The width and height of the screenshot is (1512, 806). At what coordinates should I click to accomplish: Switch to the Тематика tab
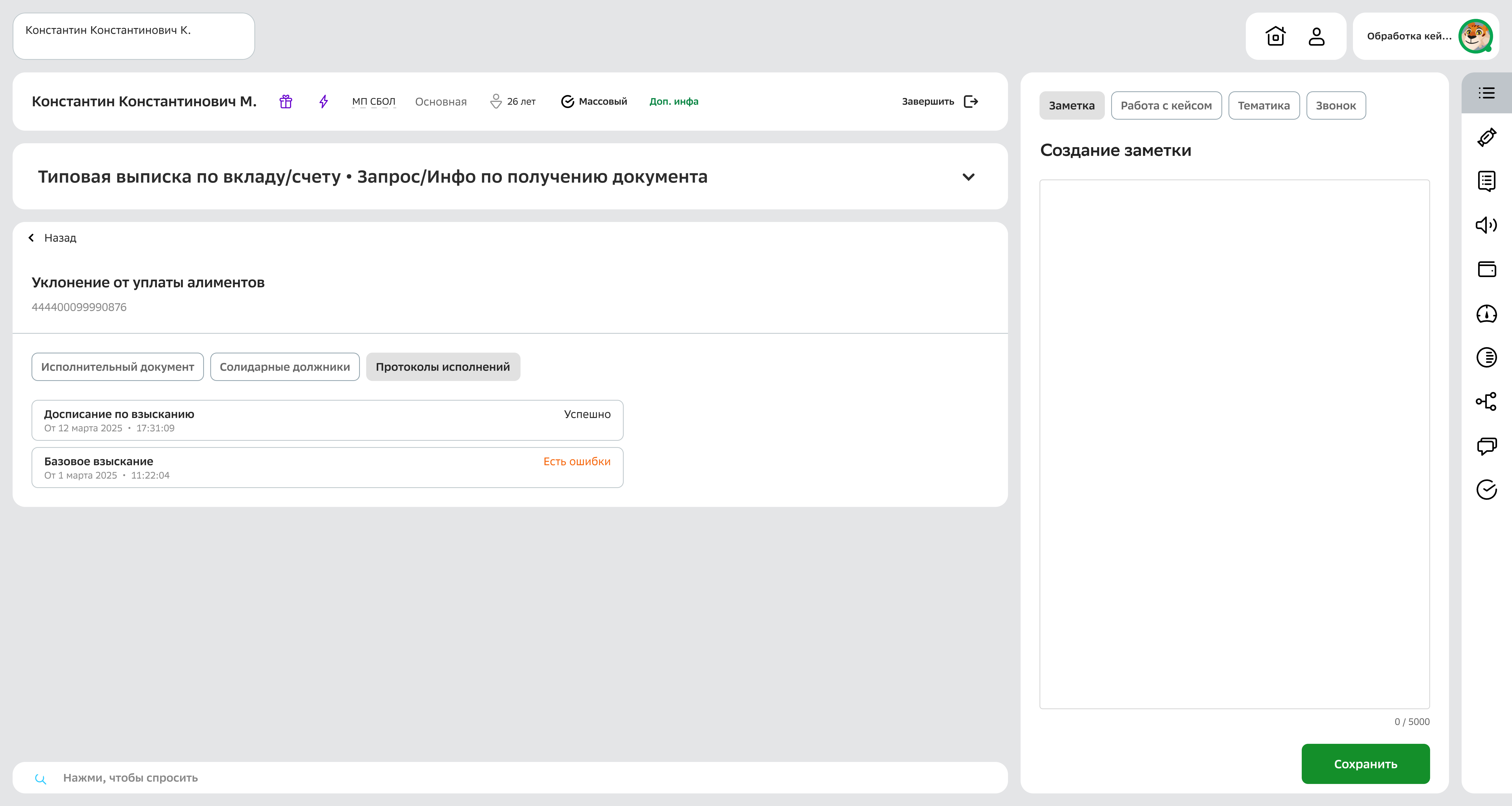tap(1263, 105)
